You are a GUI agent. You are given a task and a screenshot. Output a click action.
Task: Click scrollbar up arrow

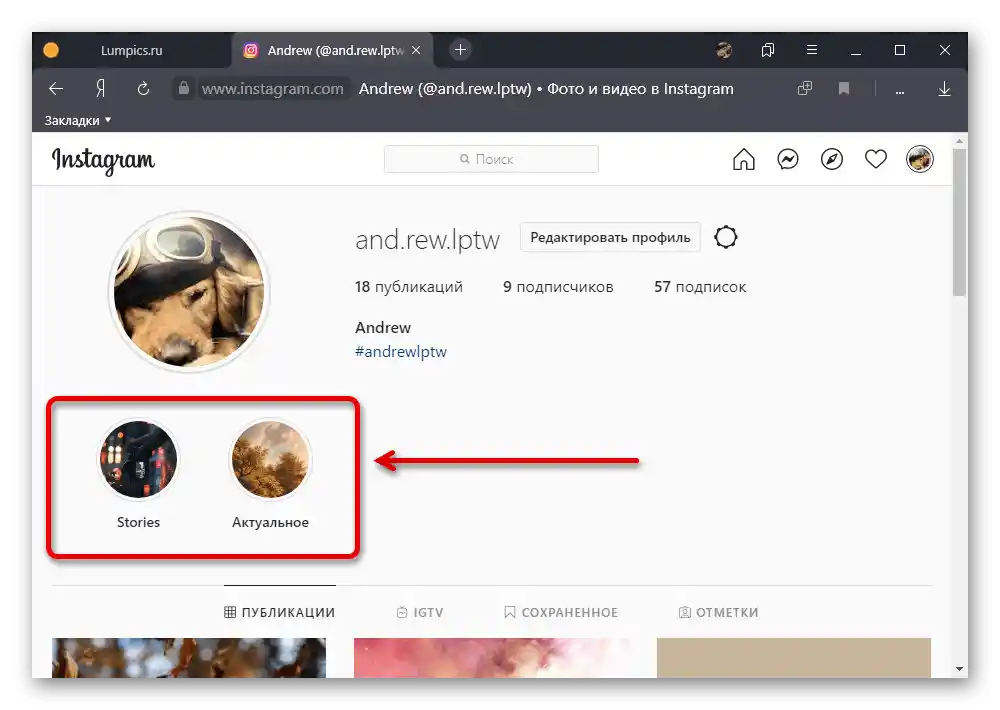point(960,140)
